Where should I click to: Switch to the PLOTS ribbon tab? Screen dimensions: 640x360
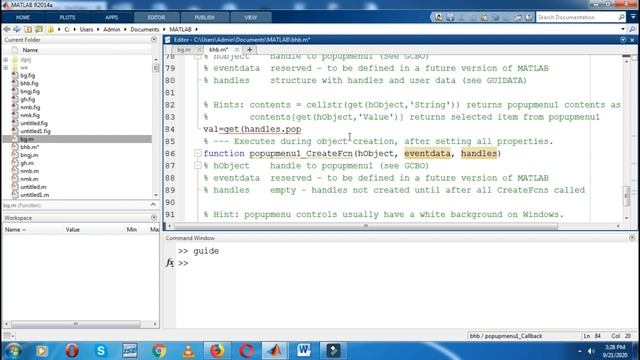point(67,18)
